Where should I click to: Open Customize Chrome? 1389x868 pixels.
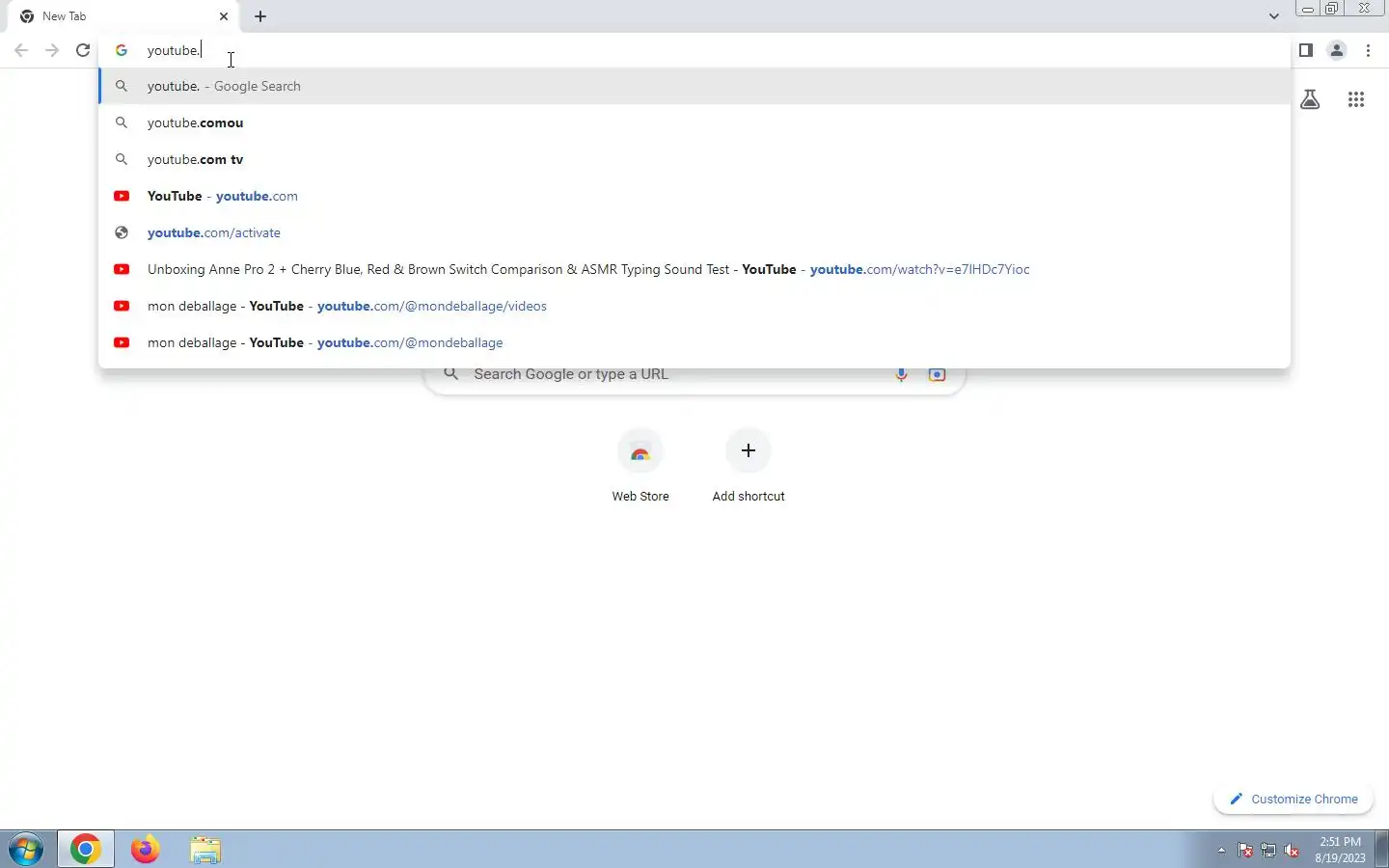click(x=1294, y=799)
